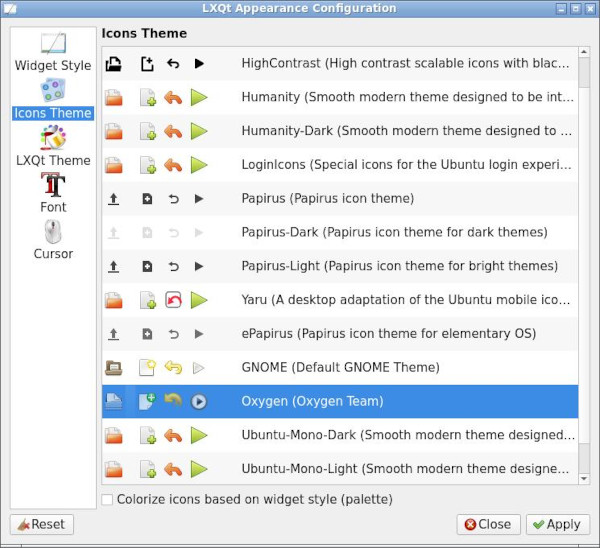
Task: Select the Papirus-Light theme text
Action: pyautogui.click(x=399, y=266)
